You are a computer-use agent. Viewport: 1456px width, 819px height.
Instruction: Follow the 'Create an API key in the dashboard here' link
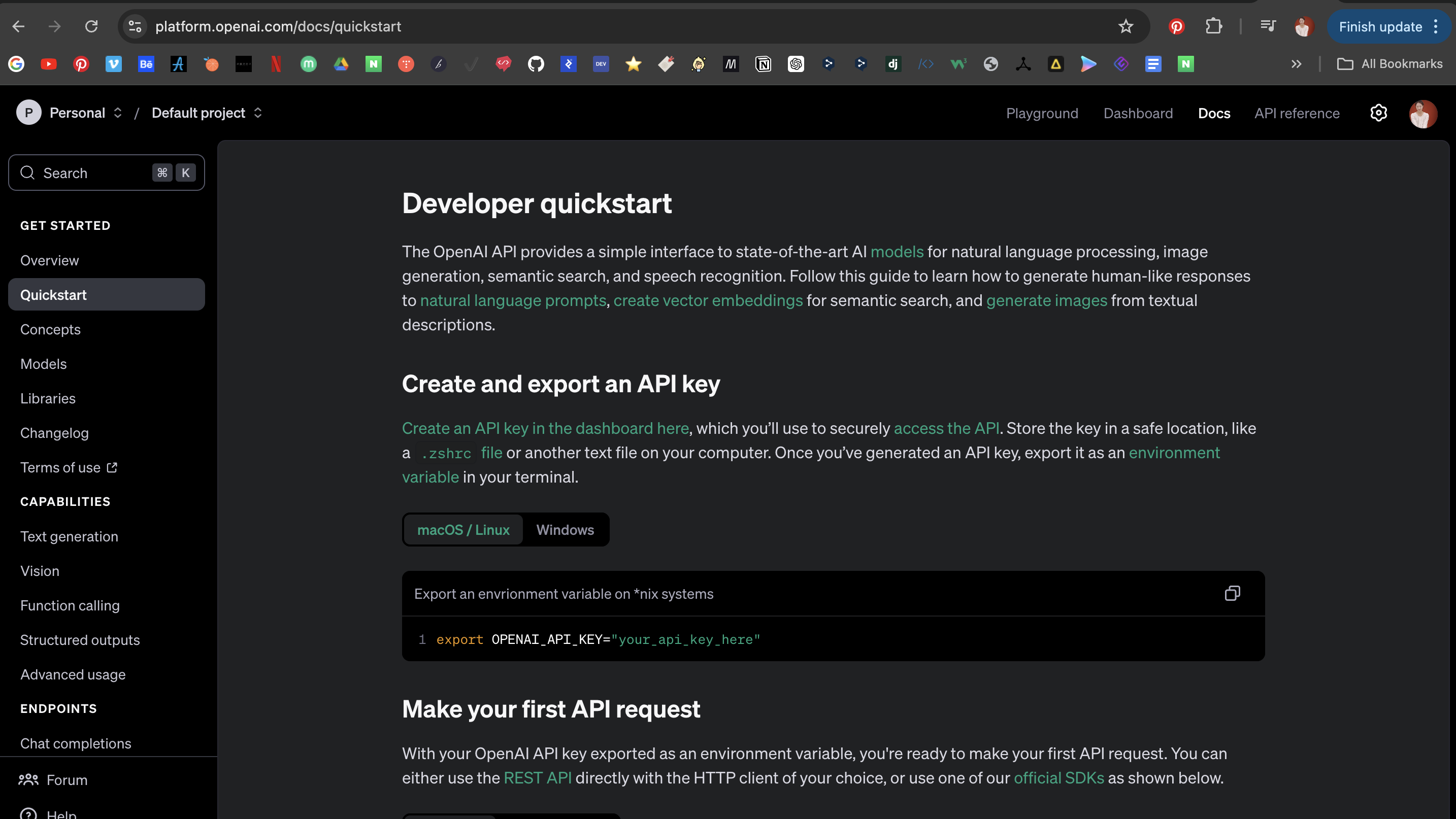click(x=545, y=428)
